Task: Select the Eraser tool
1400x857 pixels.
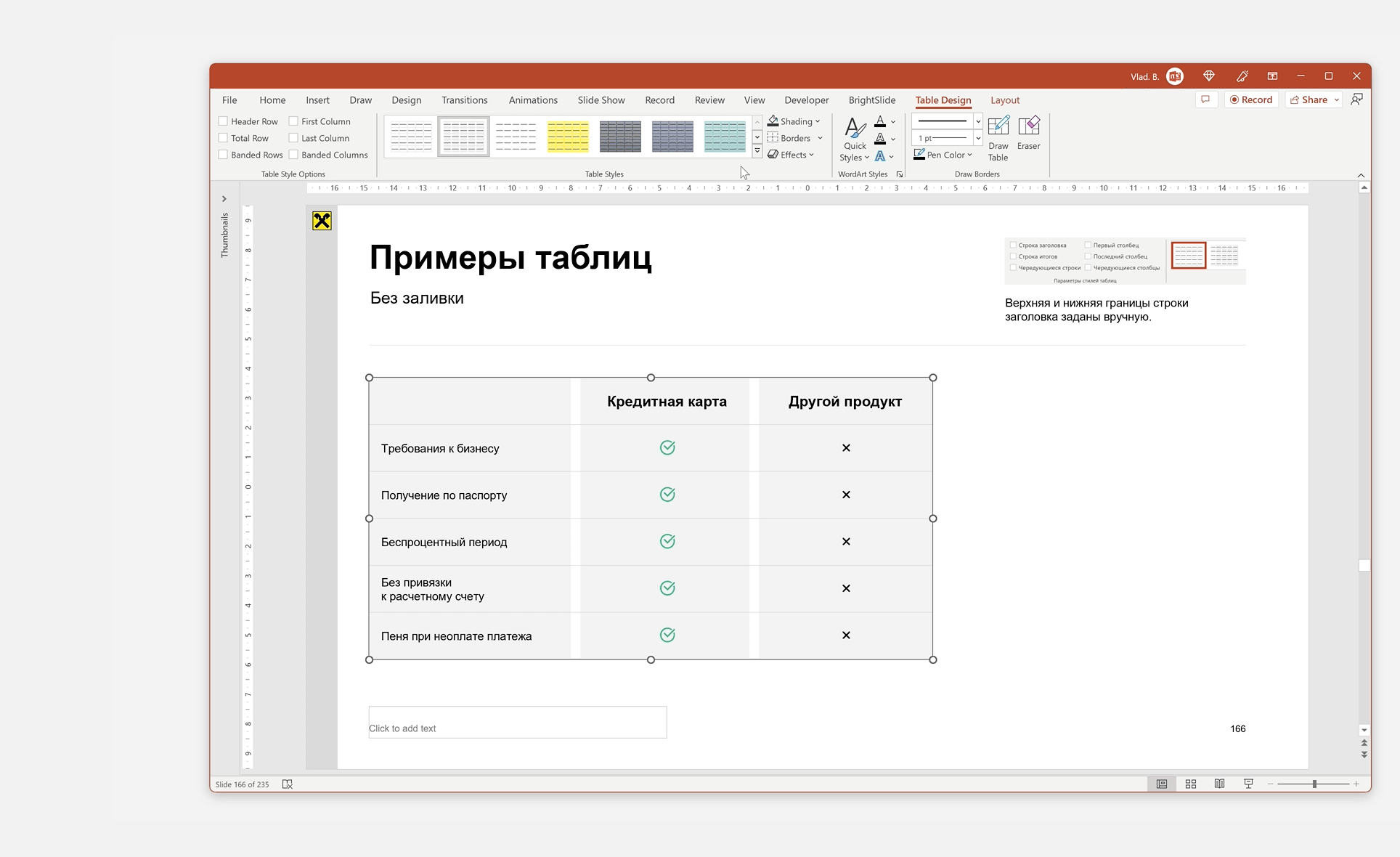Action: 1028,134
